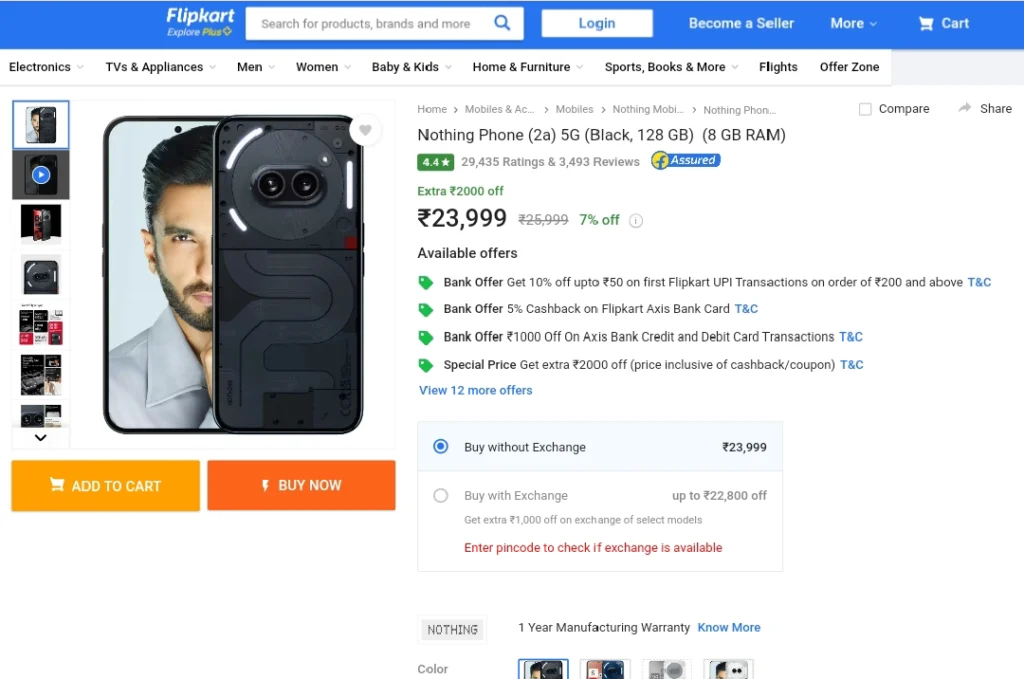Click the Flipkart logo

199,22
